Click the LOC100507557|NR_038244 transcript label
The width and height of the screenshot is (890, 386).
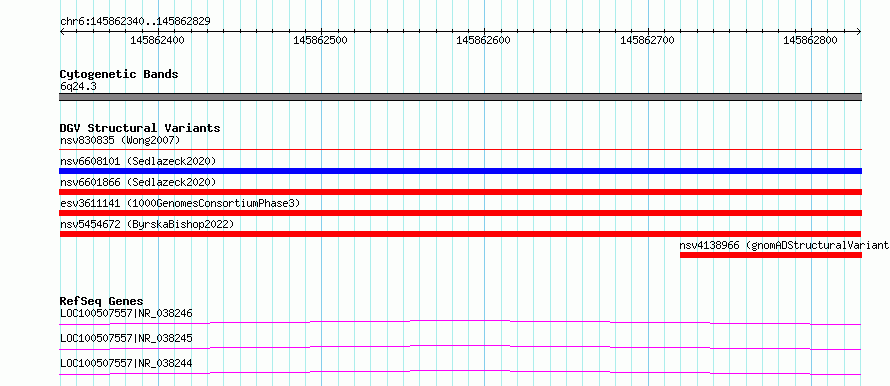[x=126, y=363]
